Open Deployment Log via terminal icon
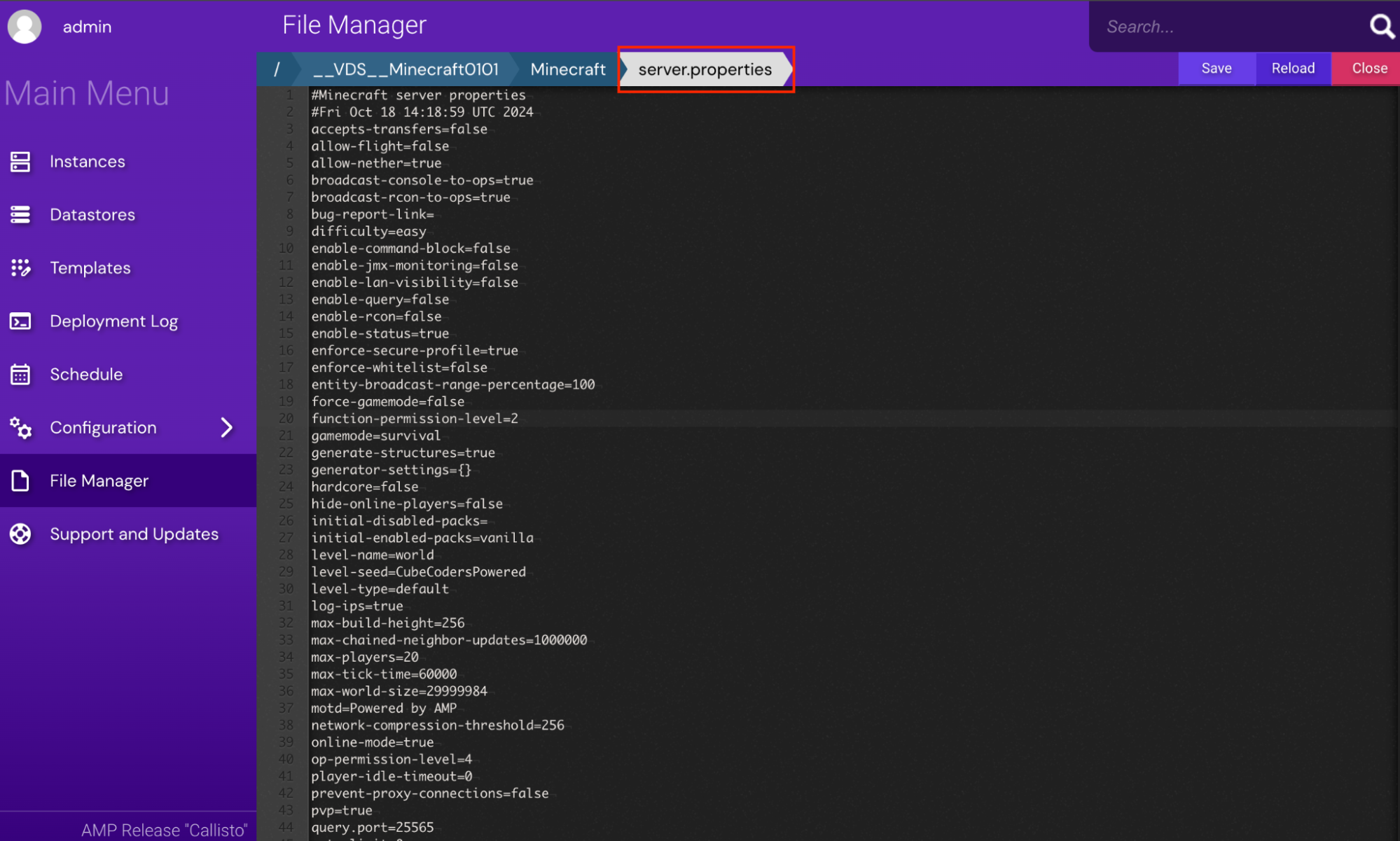Viewport: 1400px width, 841px height. pyautogui.click(x=21, y=321)
